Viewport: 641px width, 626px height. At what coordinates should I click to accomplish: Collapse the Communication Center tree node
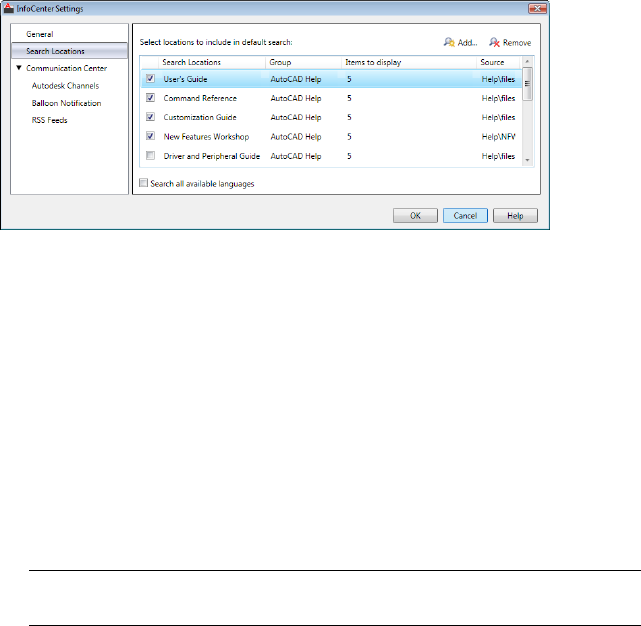19,68
